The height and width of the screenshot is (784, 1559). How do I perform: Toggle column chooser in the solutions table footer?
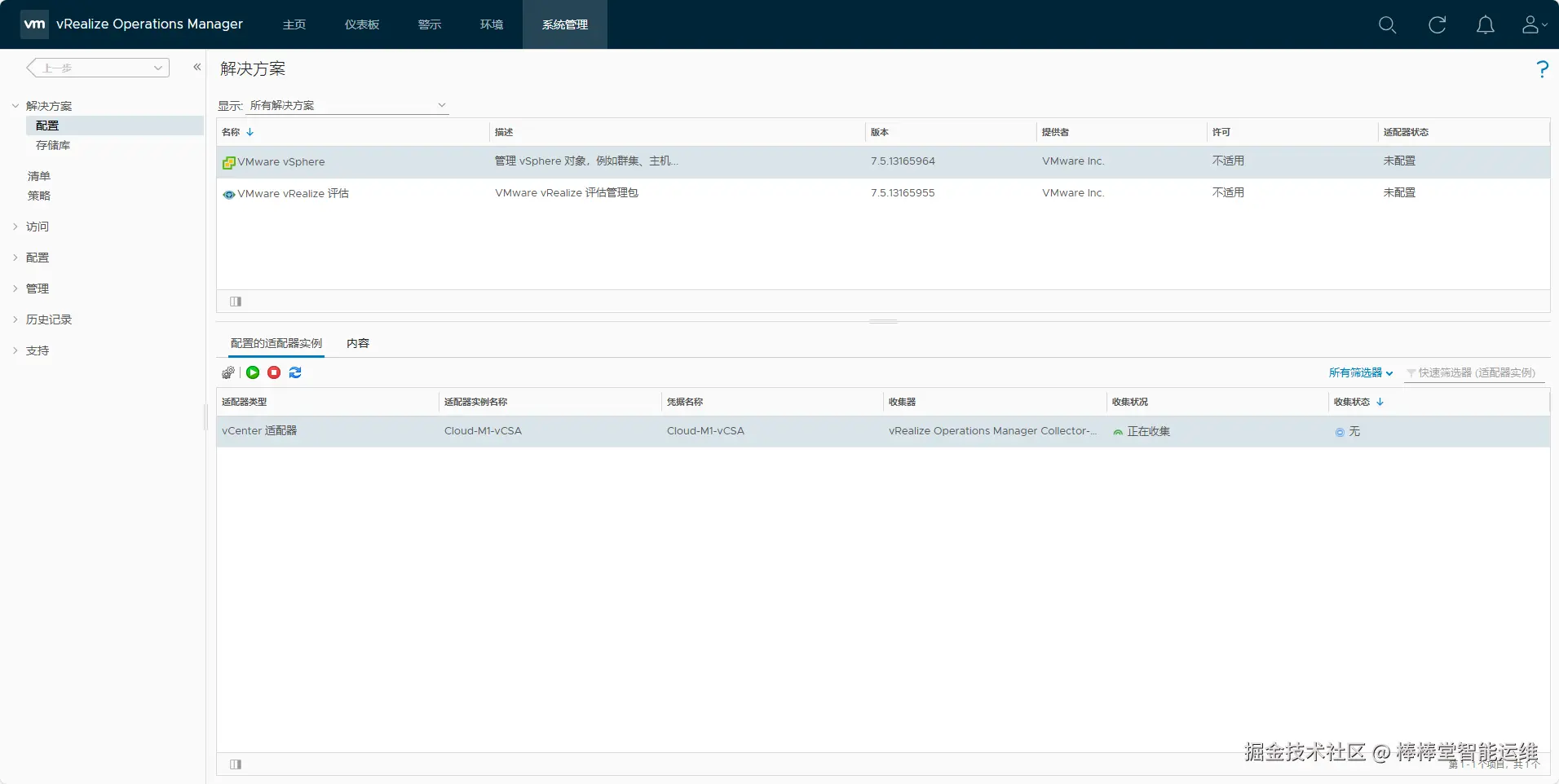click(x=236, y=302)
